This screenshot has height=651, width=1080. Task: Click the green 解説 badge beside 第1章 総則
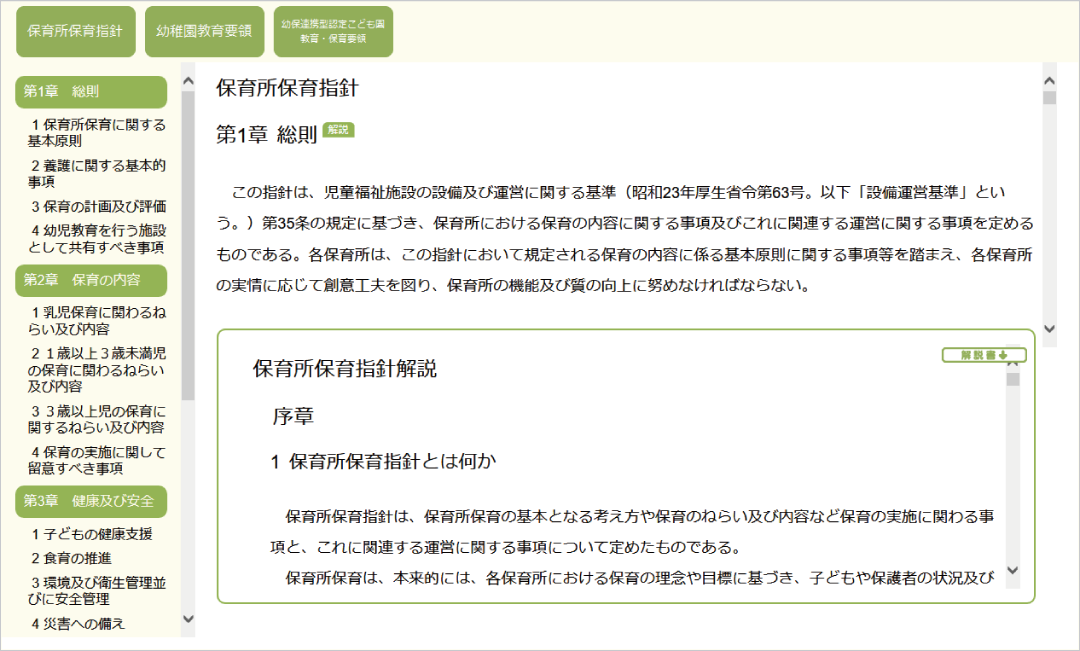(x=338, y=130)
